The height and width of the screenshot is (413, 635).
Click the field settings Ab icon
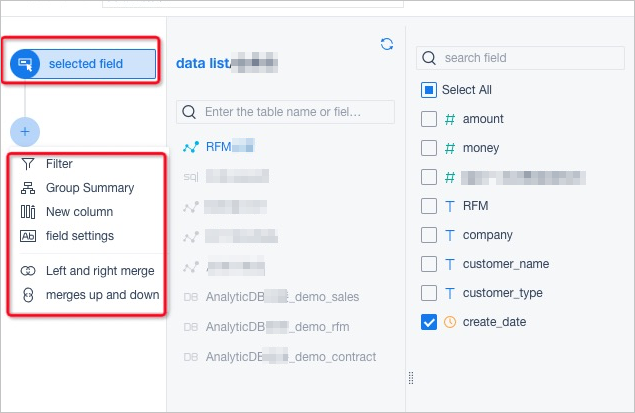28,236
